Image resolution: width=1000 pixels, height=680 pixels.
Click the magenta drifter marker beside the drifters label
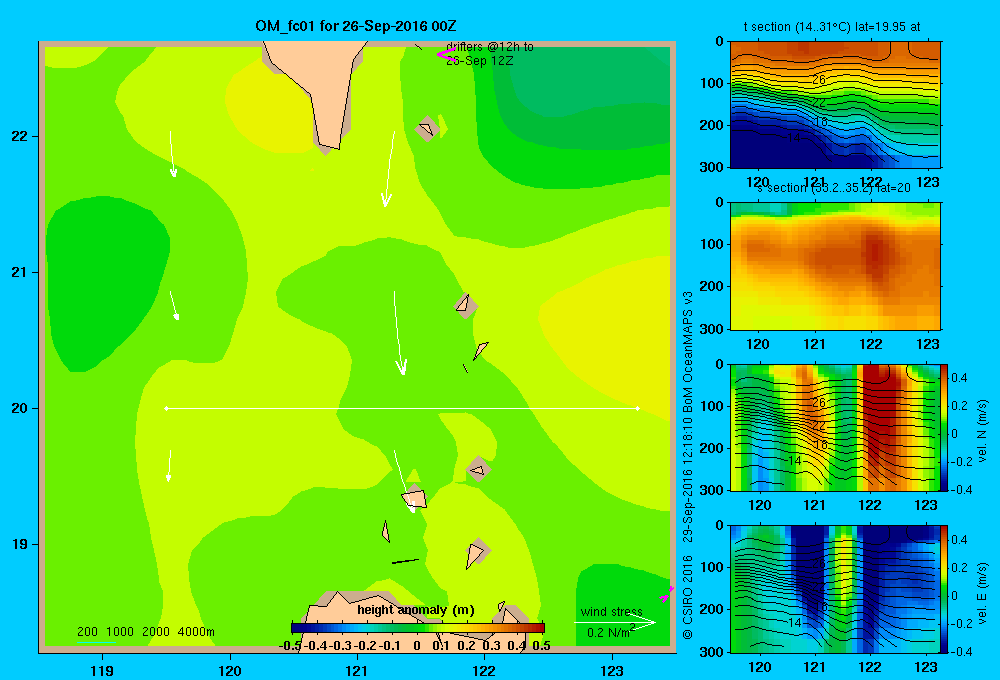click(445, 54)
